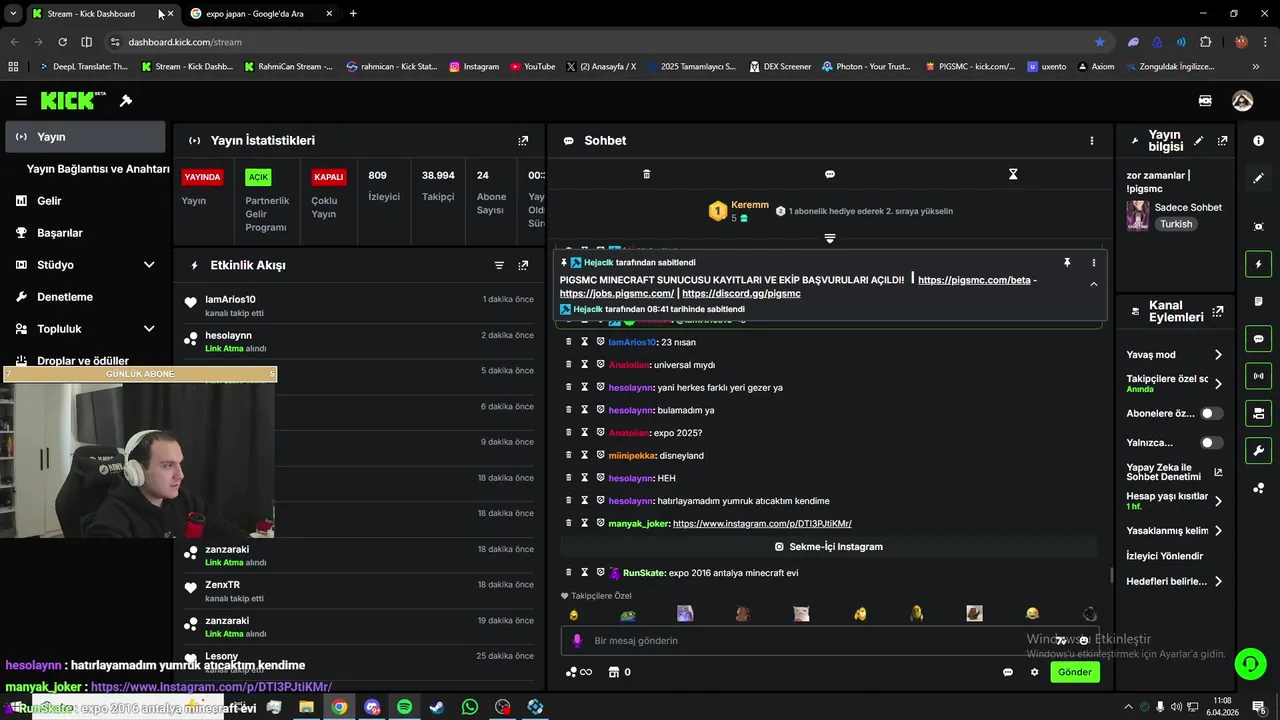The width and height of the screenshot is (1280, 720).
Task: Pop out the Kanal Eylemleri panel
Action: click(1217, 311)
